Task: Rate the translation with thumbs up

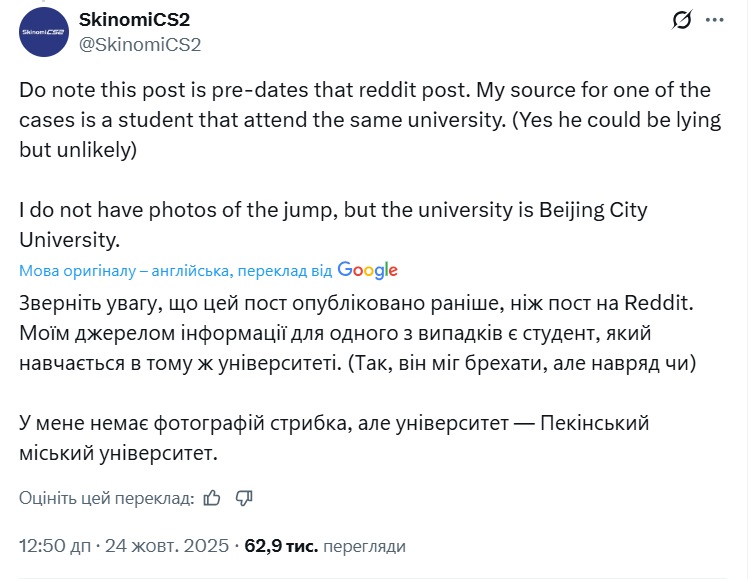Action: tap(212, 497)
